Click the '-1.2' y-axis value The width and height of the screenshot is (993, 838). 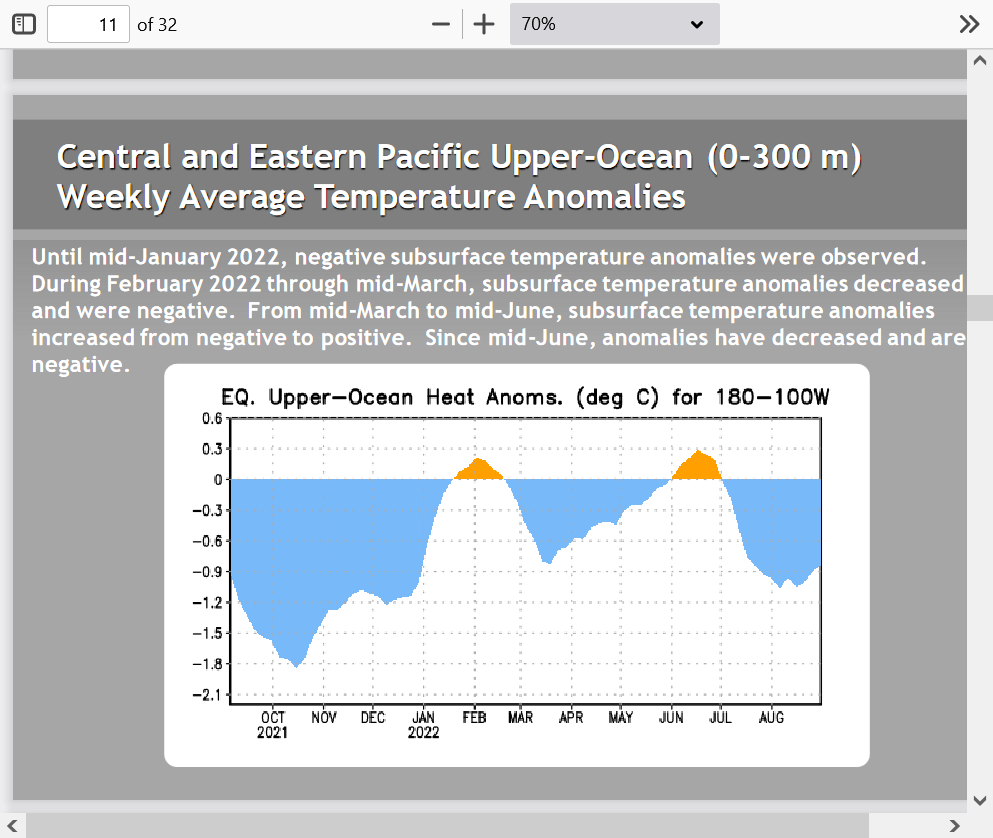pos(208,602)
